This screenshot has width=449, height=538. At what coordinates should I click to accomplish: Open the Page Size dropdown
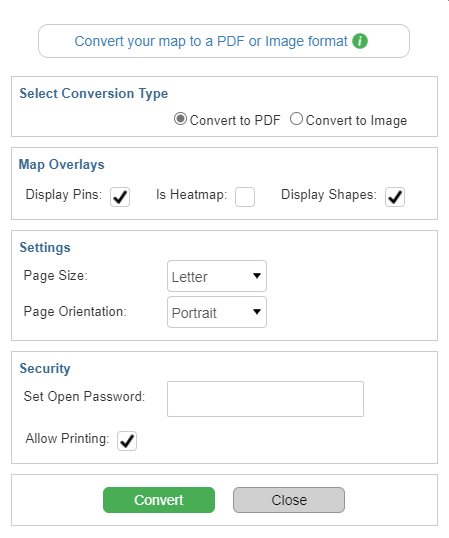(x=217, y=276)
